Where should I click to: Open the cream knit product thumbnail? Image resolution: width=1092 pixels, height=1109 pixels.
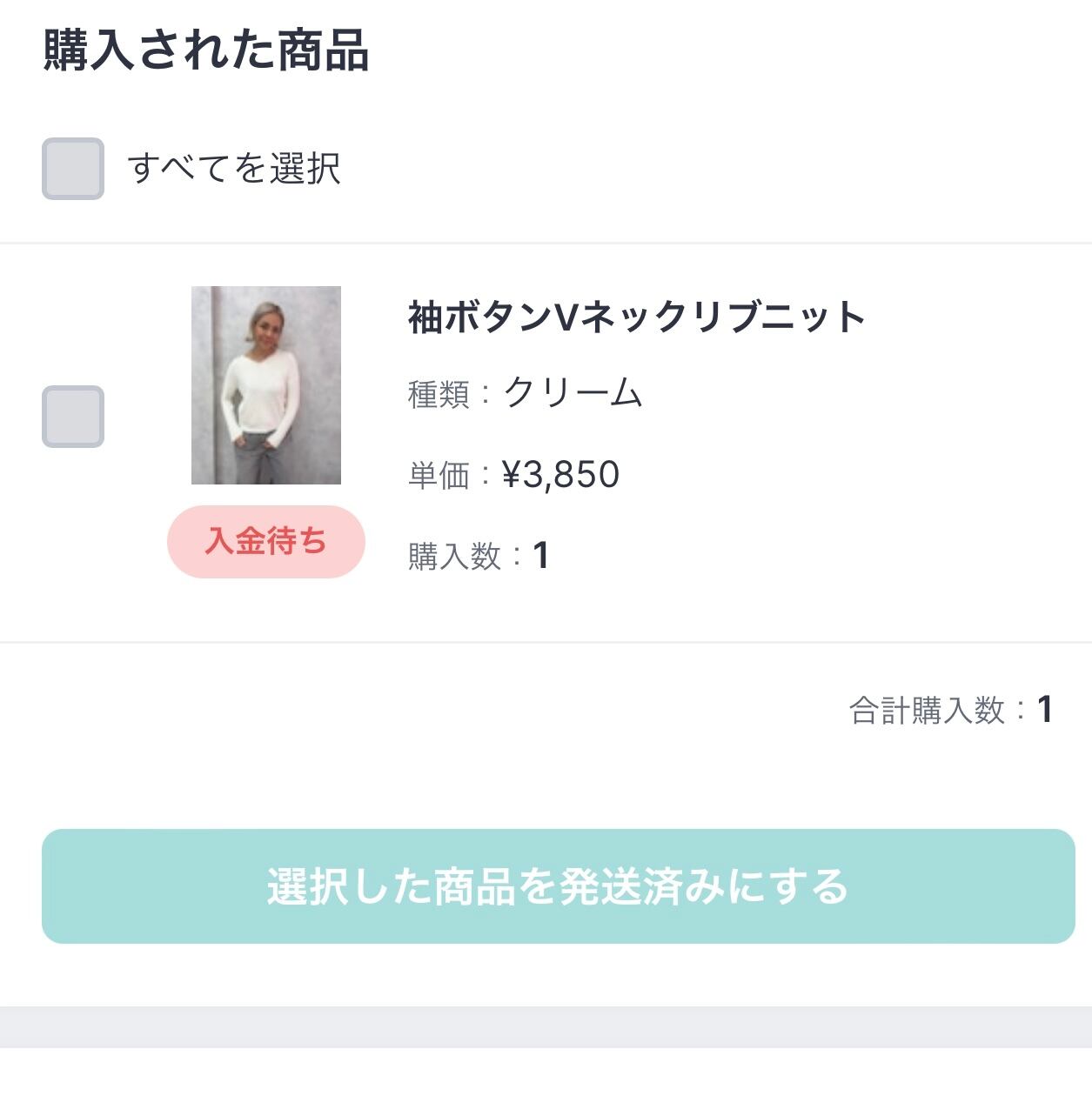(x=266, y=385)
